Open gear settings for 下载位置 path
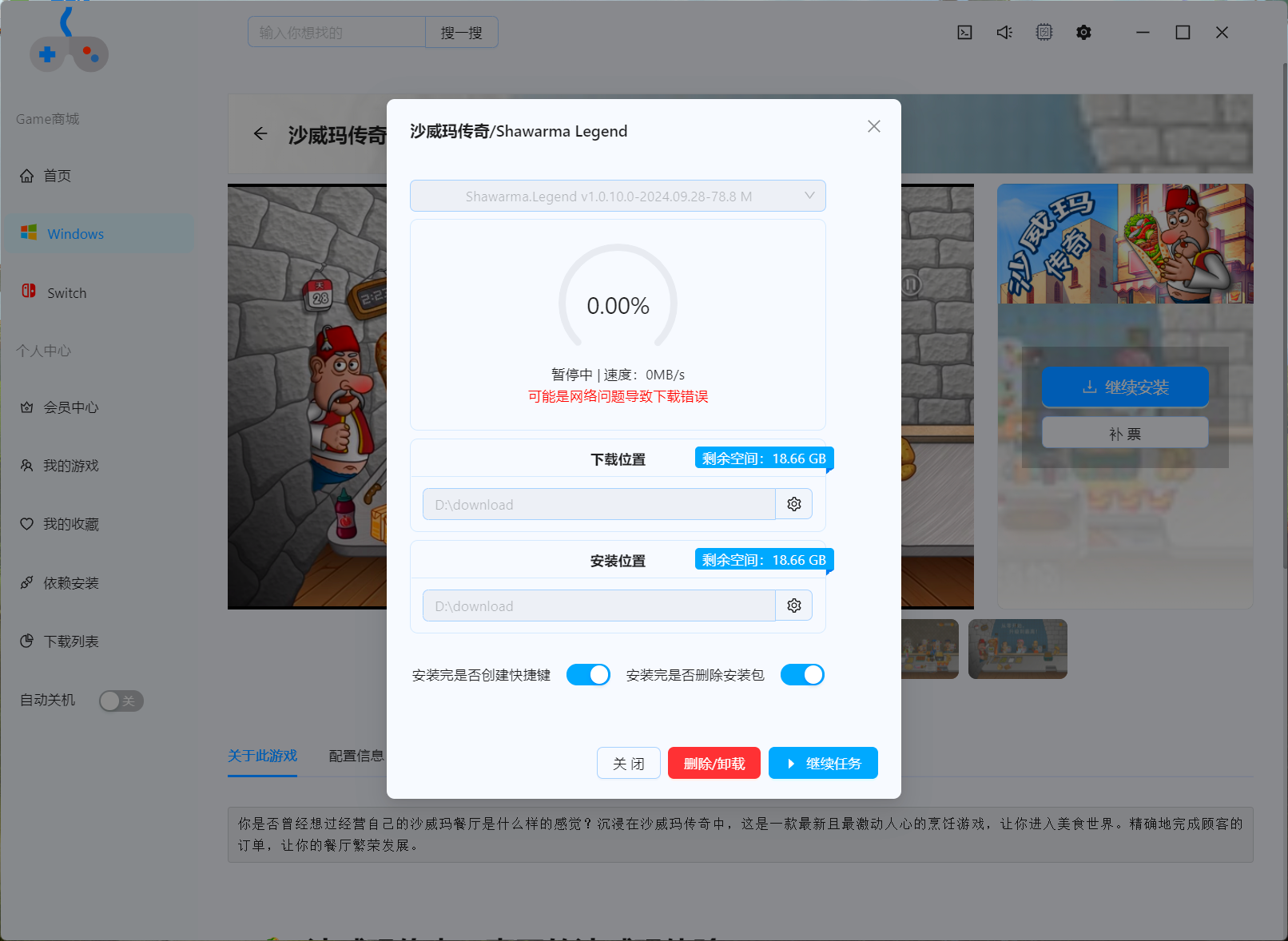This screenshot has width=1288, height=941. click(794, 504)
